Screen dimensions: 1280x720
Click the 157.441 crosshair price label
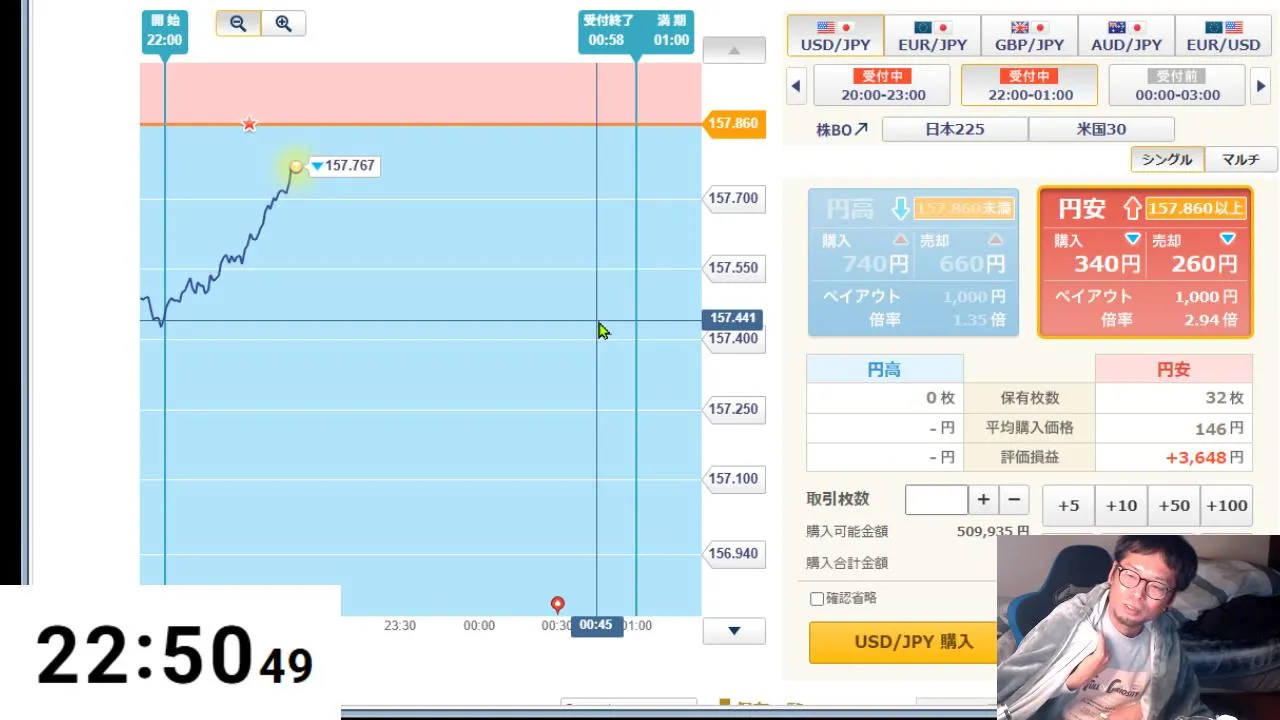tap(732, 319)
